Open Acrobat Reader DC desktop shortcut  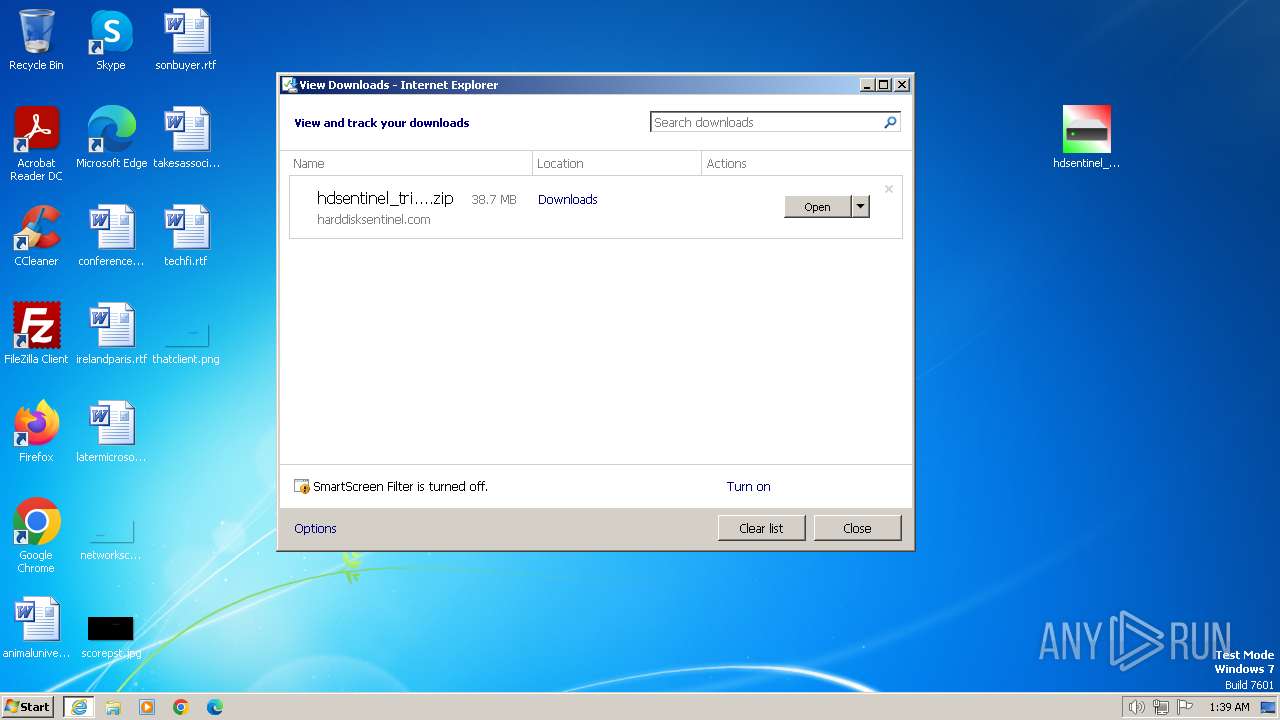36,143
